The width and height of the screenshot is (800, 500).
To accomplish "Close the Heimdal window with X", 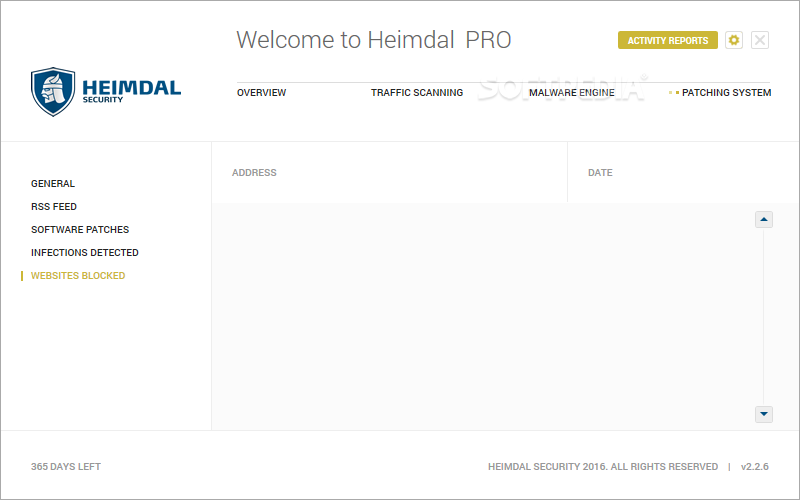I will coord(760,40).
